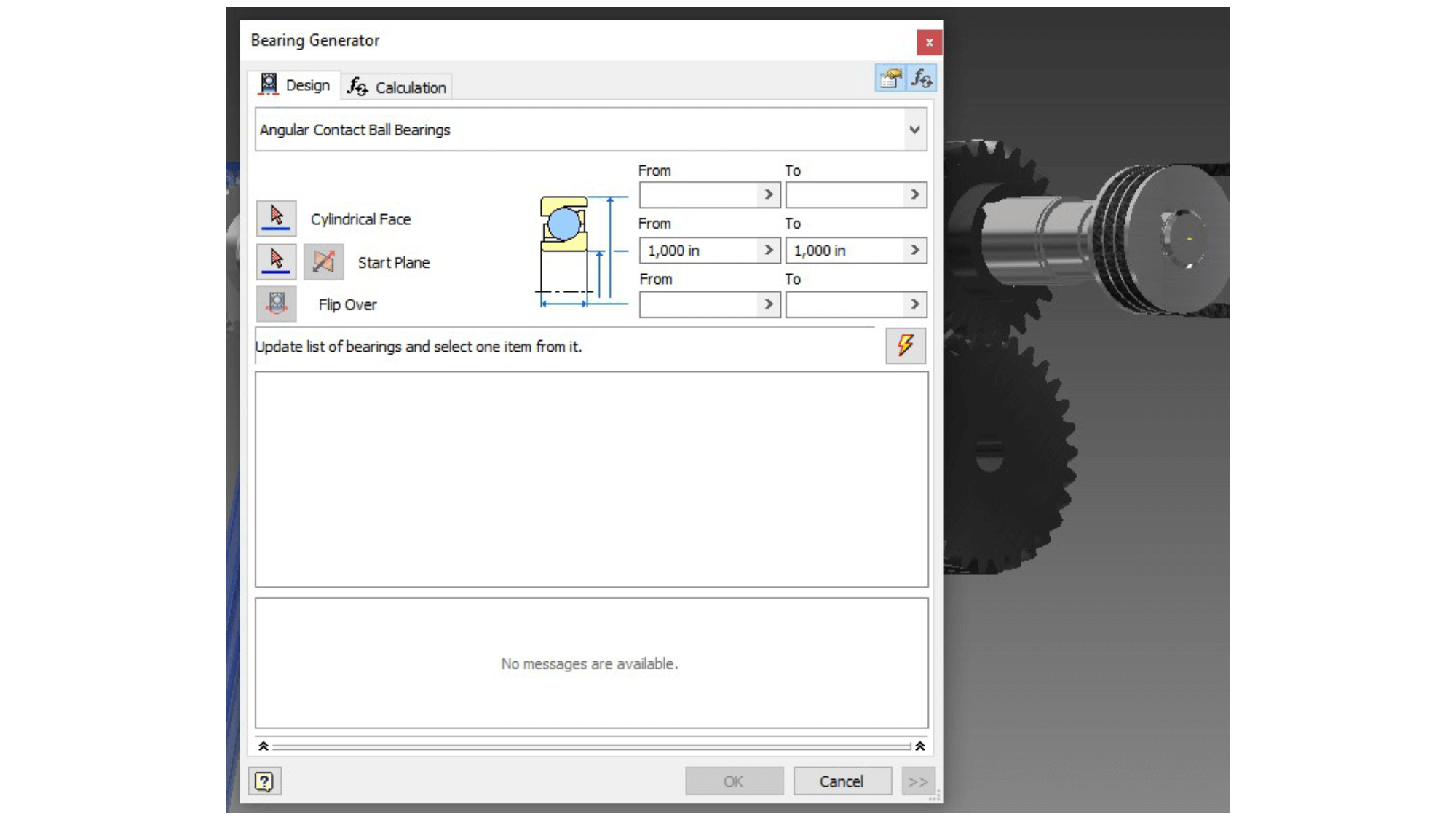Expand arrow of 1,000 in To field
The width and height of the screenshot is (1456, 820).
[915, 251]
